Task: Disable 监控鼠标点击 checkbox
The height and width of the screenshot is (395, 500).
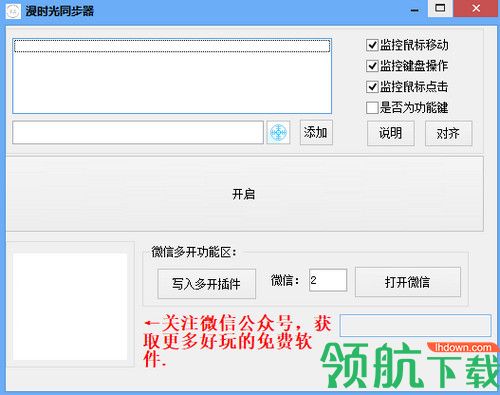Action: (372, 87)
